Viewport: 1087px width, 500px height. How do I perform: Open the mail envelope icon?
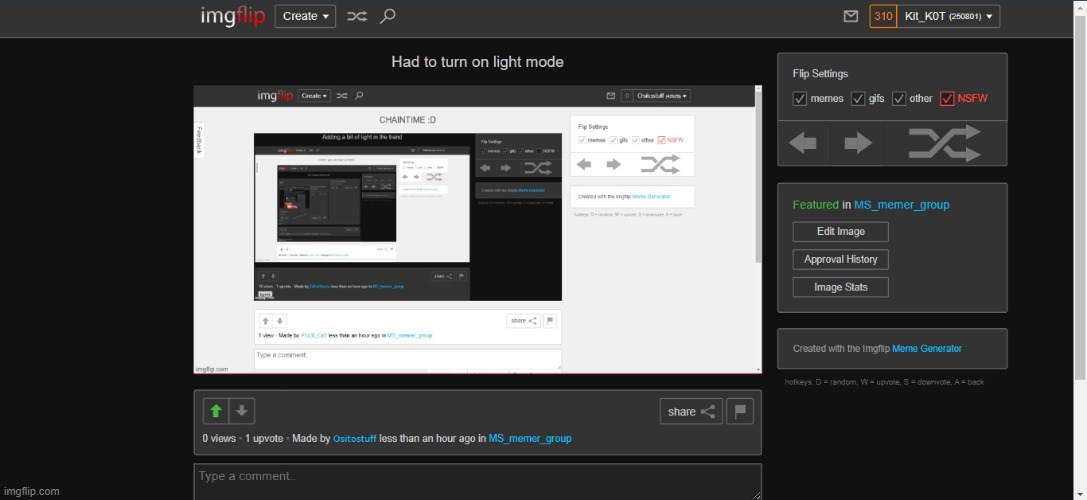(x=851, y=16)
